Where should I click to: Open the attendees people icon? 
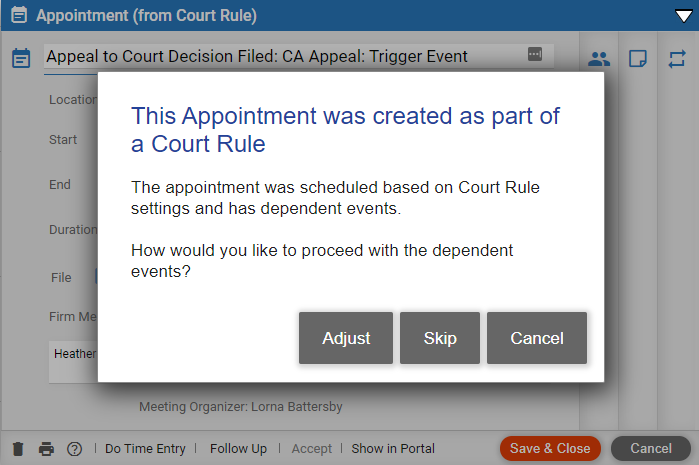coord(599,59)
